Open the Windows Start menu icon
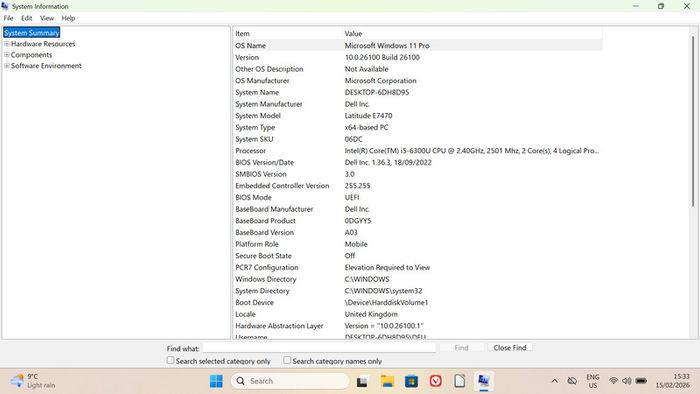Image resolution: width=700 pixels, height=394 pixels. (216, 381)
